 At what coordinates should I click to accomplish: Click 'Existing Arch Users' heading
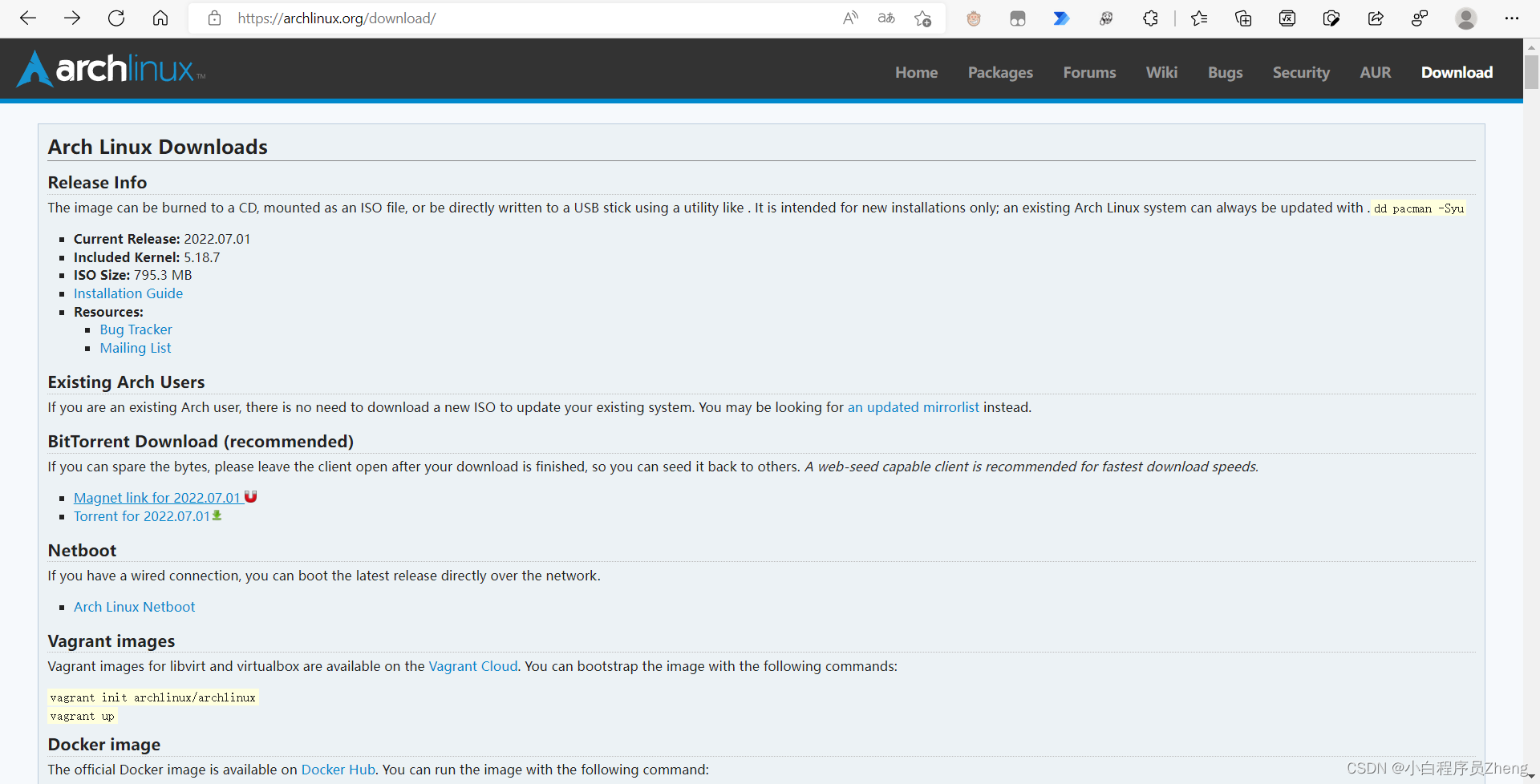click(x=126, y=382)
